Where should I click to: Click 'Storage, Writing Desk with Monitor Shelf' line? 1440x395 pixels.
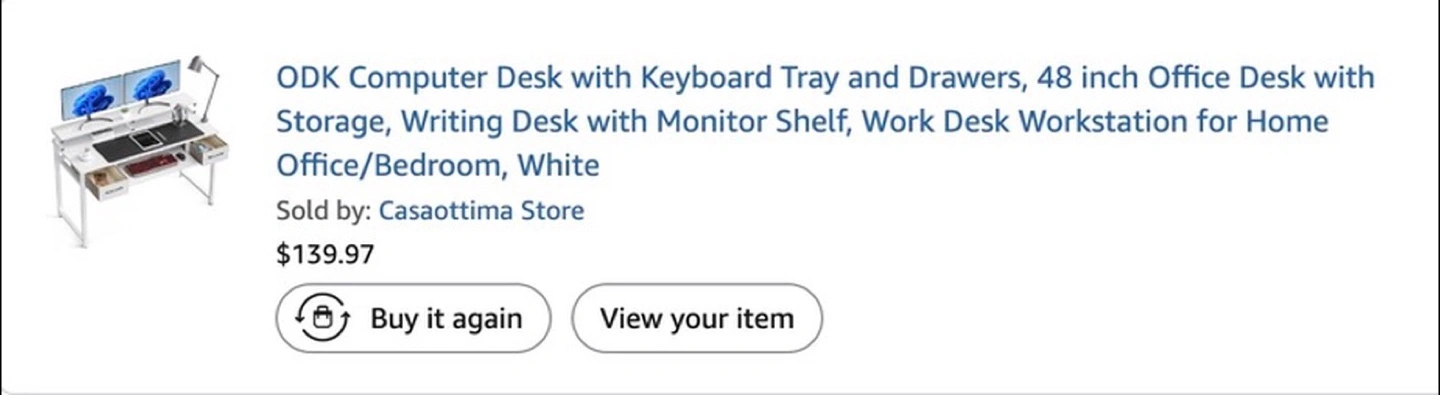(562, 121)
